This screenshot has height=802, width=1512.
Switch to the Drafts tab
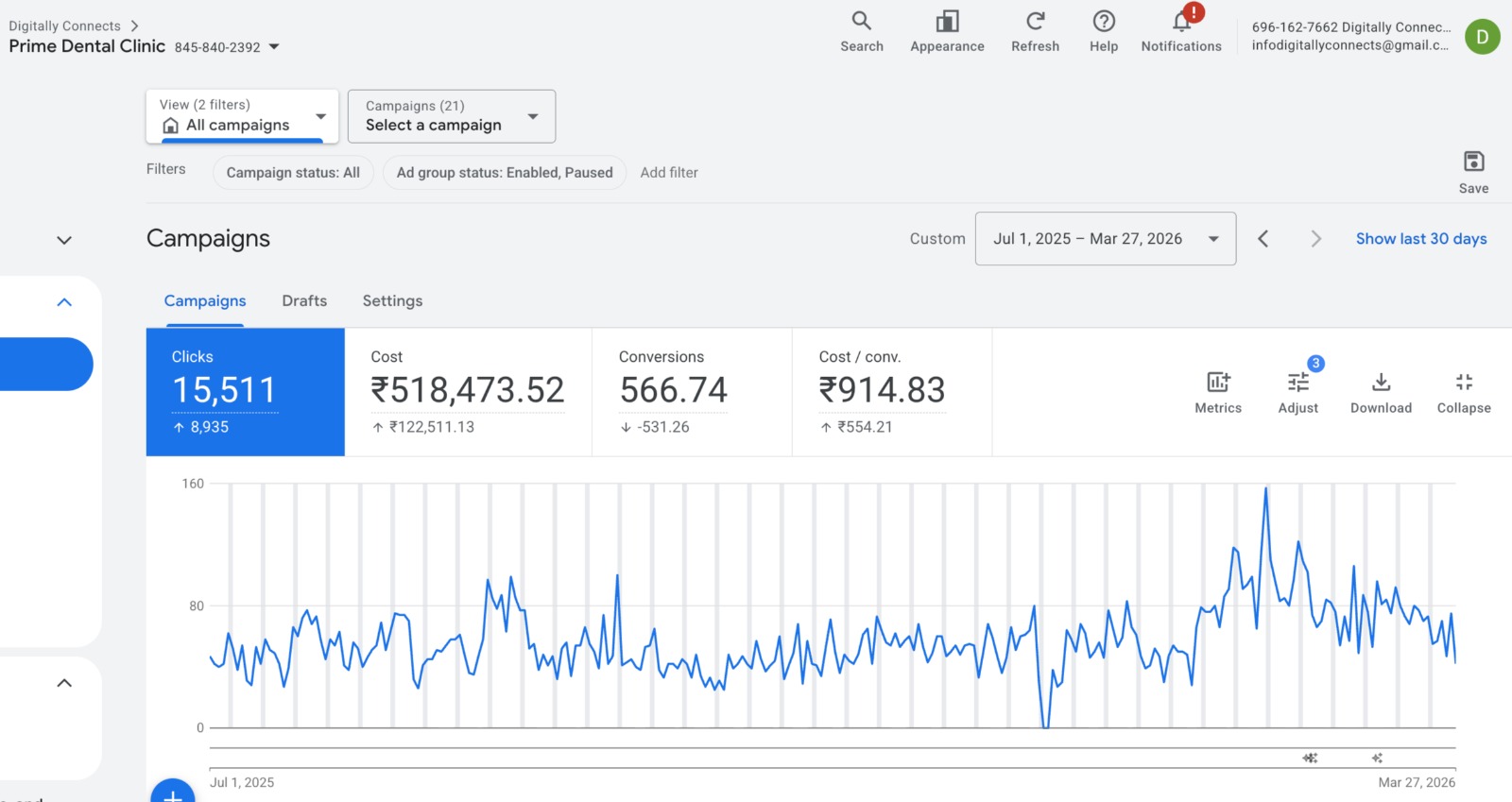[x=304, y=301]
